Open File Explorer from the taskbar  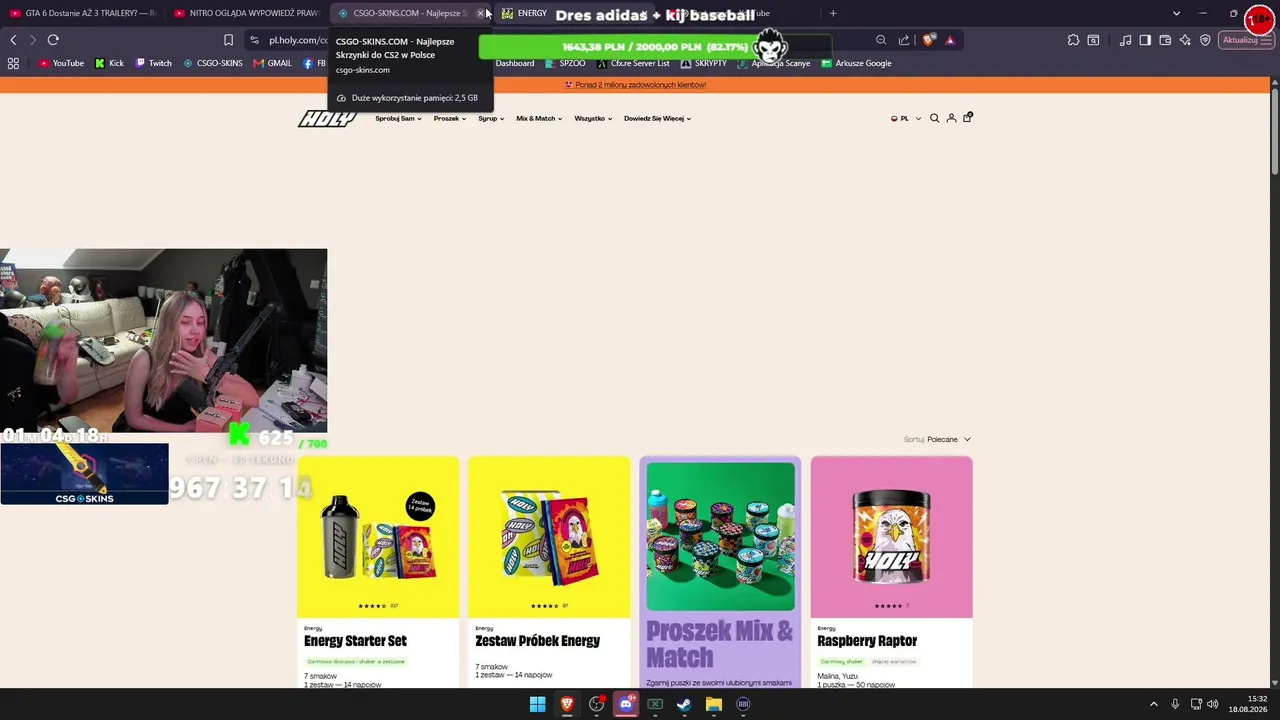[714, 704]
